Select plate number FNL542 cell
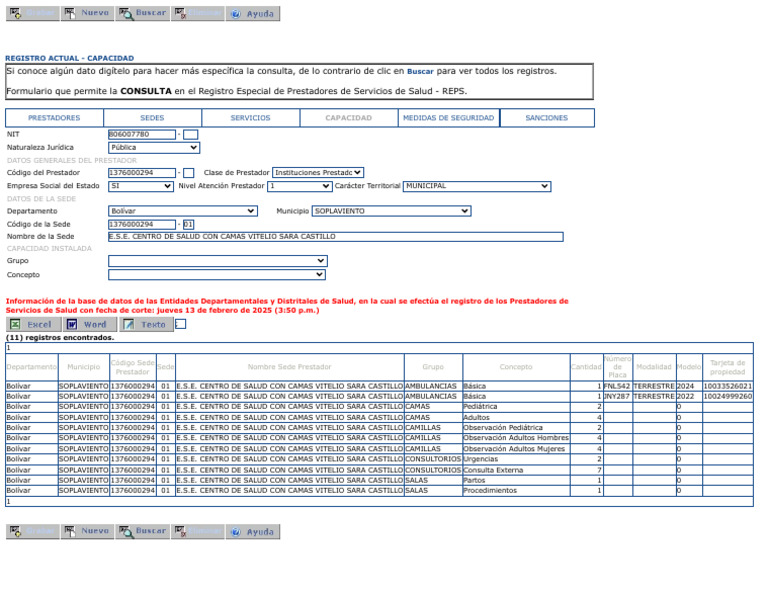Image resolution: width=768 pixels, height=594 pixels. (x=617, y=386)
